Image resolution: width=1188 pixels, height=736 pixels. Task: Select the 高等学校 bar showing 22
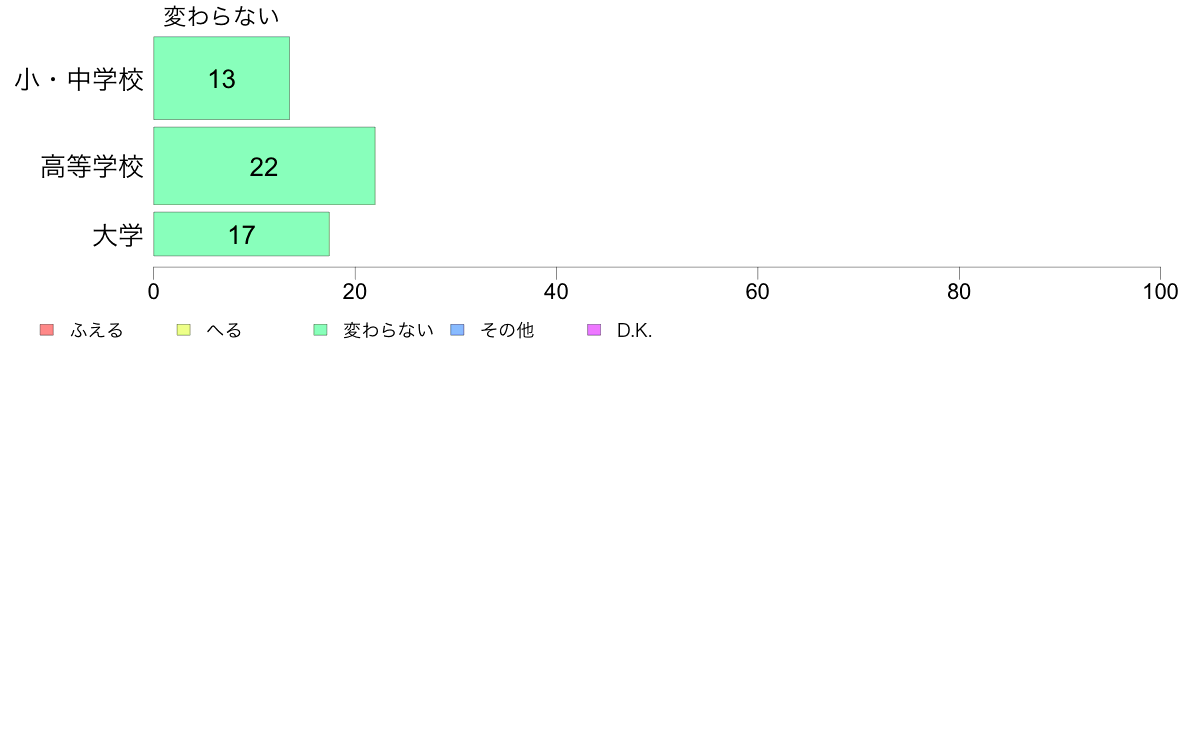pyautogui.click(x=264, y=166)
